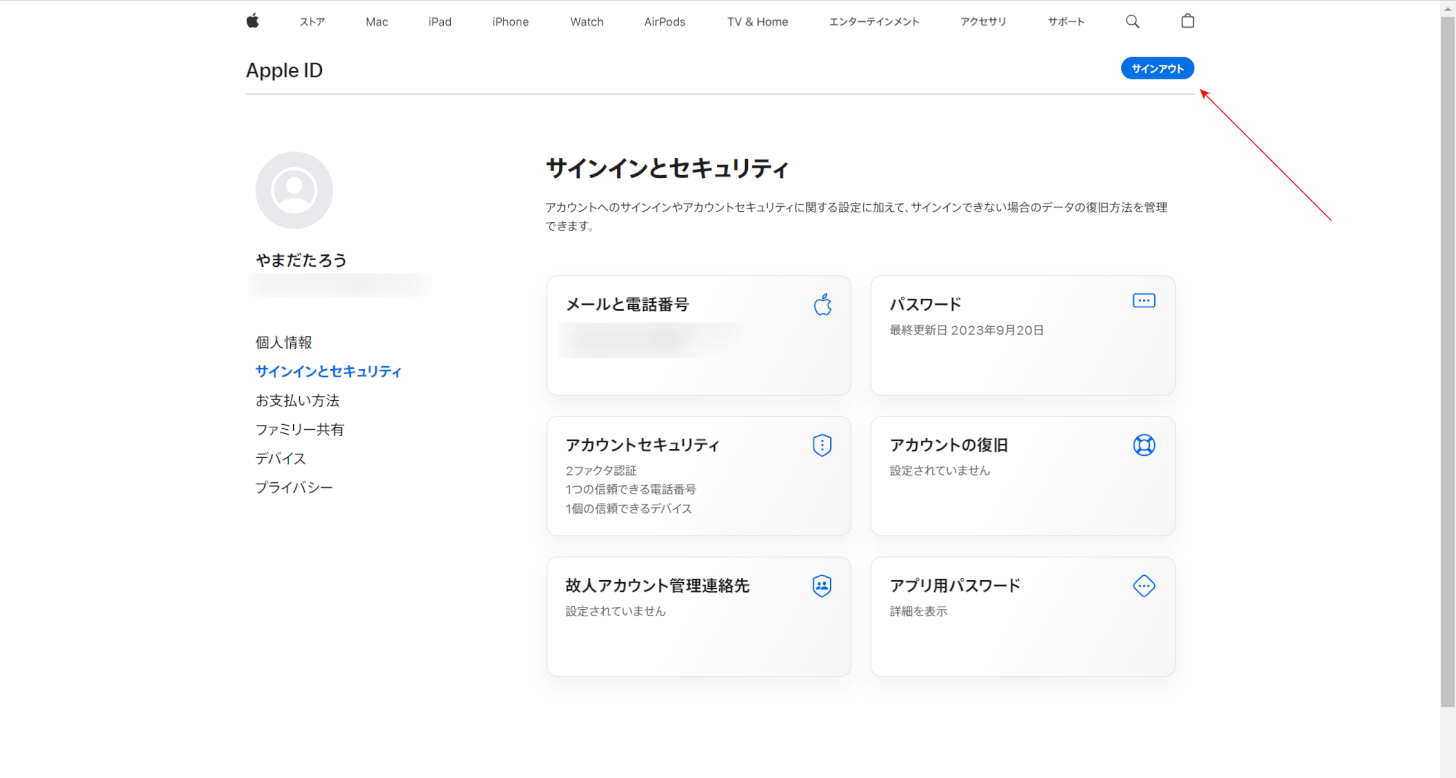Open the TV & Home menu

pos(757,22)
